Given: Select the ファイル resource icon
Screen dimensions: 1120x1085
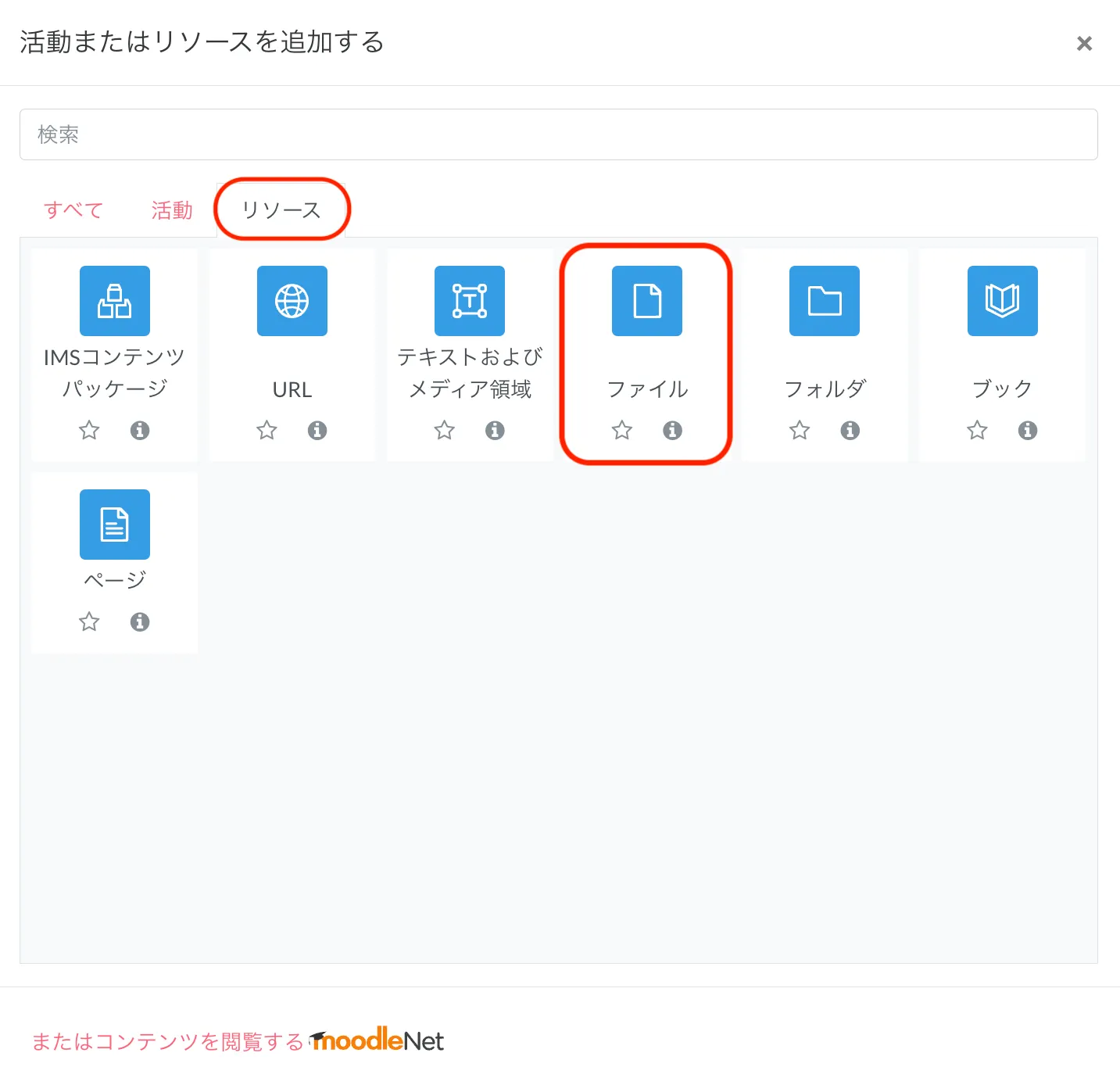Looking at the screenshot, I should (646, 301).
